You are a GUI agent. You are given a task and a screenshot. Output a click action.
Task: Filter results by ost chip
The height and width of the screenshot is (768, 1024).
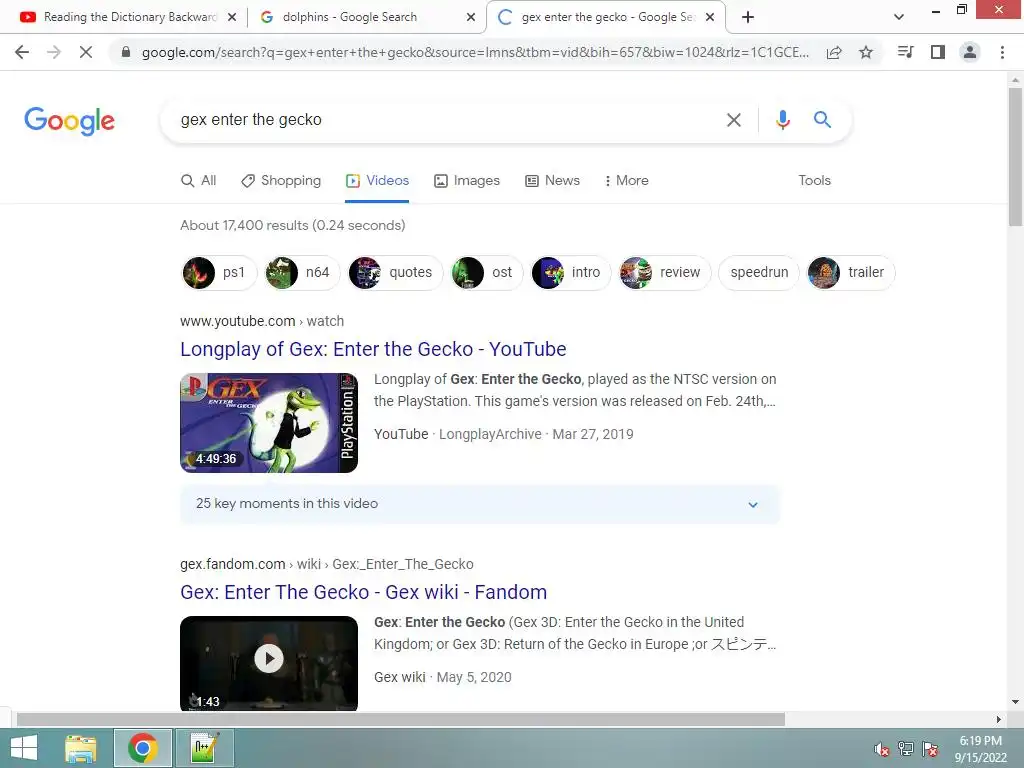click(x=487, y=272)
